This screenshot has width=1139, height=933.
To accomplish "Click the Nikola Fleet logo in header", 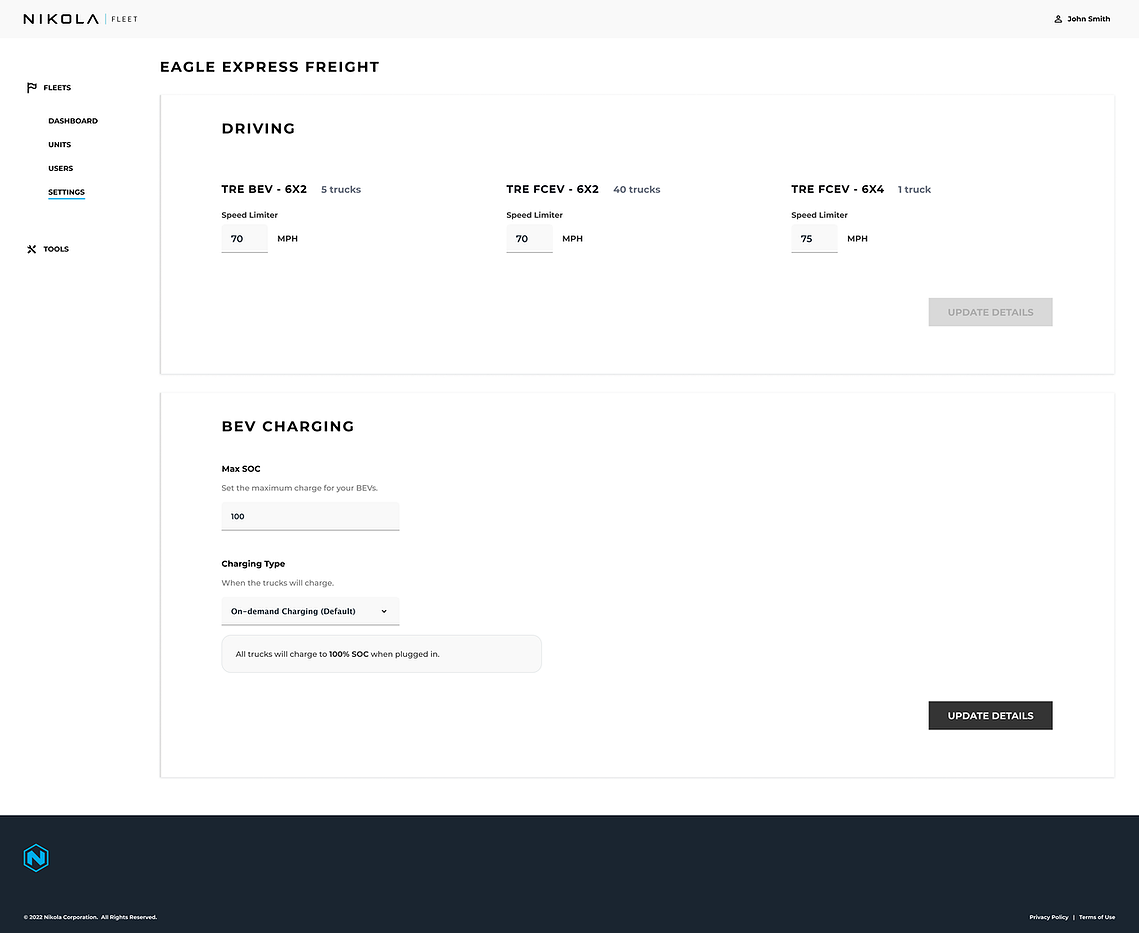I will coord(81,19).
